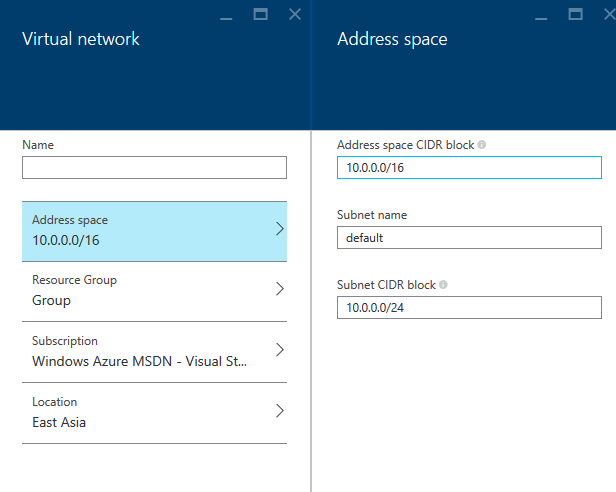616x492 pixels.
Task: Maximize the Address space blade
Action: pos(576,15)
